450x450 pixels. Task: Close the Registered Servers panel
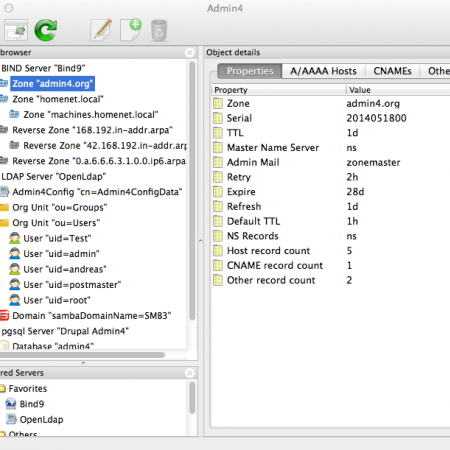pyautogui.click(x=190, y=373)
